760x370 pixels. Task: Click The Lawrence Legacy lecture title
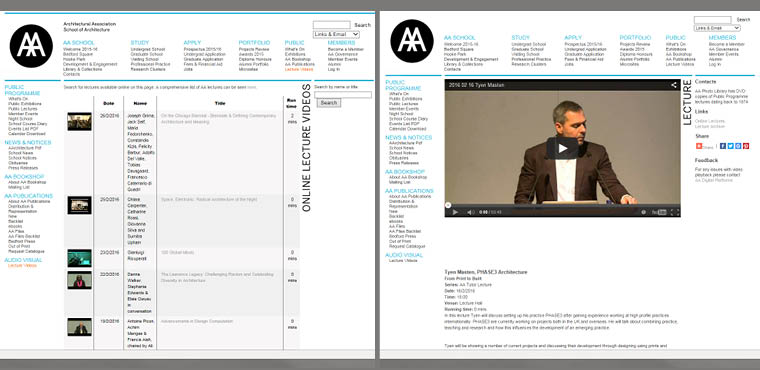pos(217,277)
